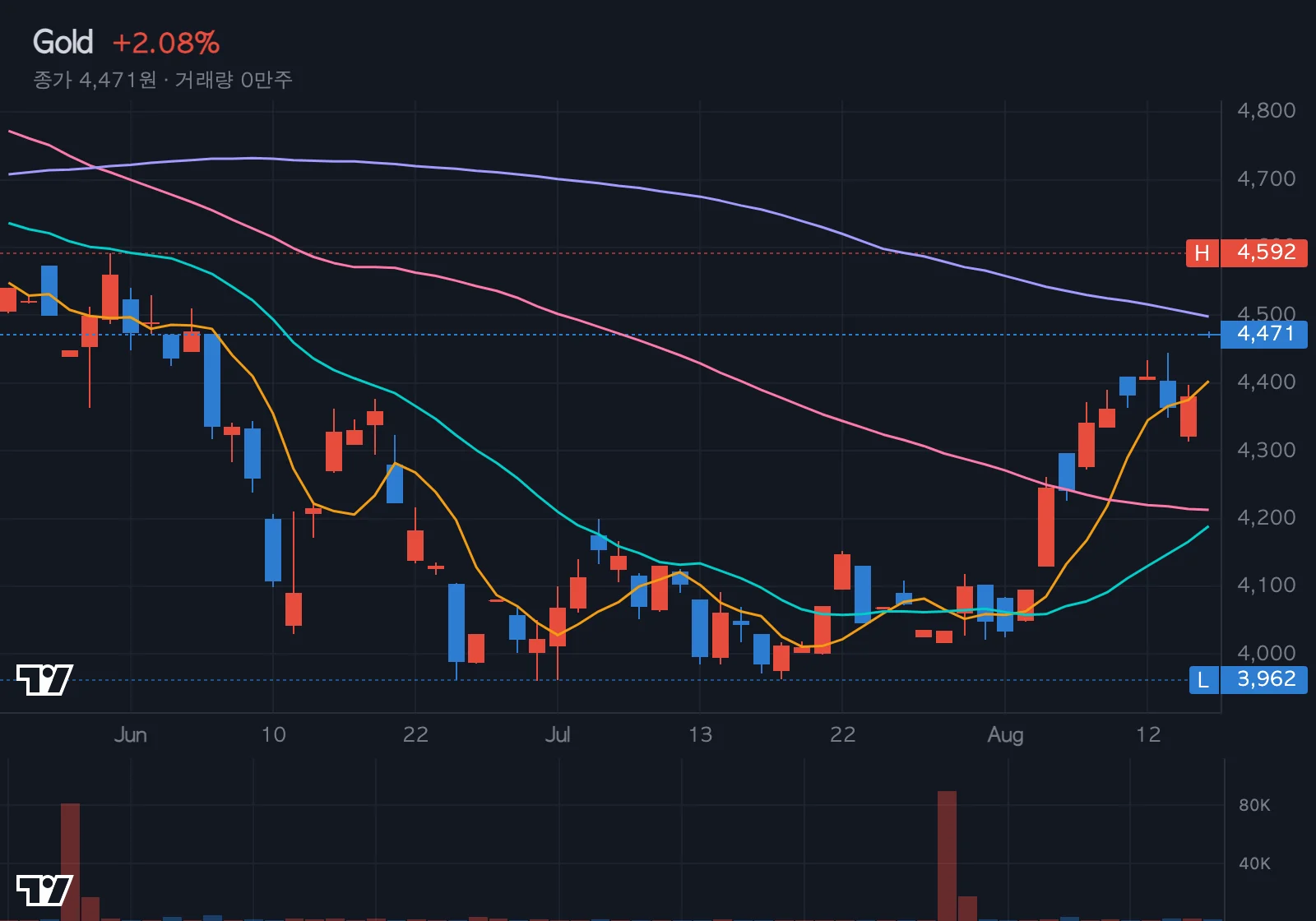
Task: Click the tallest volume bar near late July
Action: [947, 856]
